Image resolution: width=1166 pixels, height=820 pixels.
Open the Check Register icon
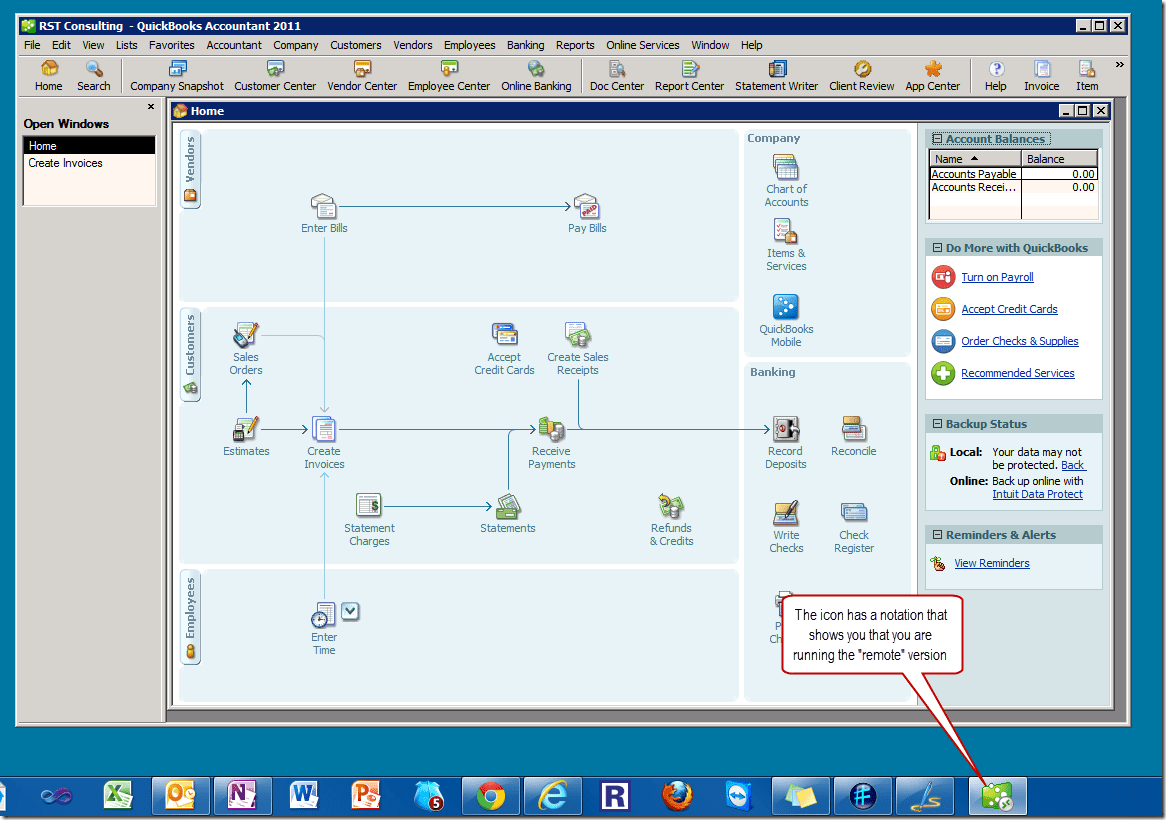pyautogui.click(x=854, y=513)
